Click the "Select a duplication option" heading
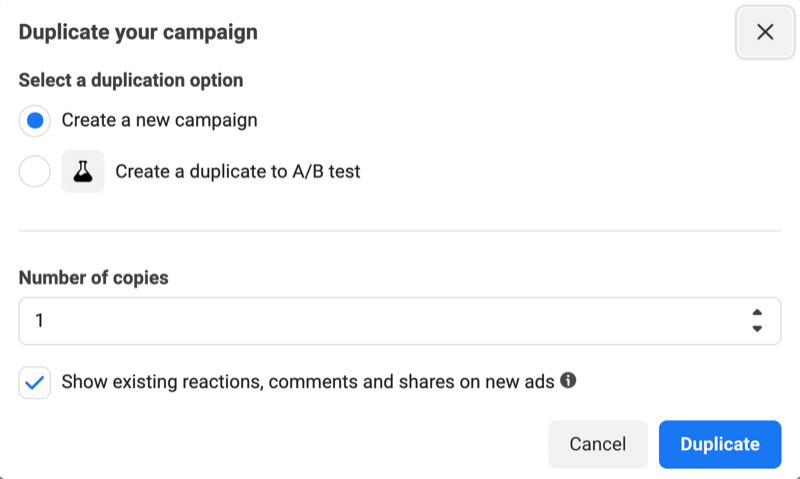The height and width of the screenshot is (479, 800). 131,80
